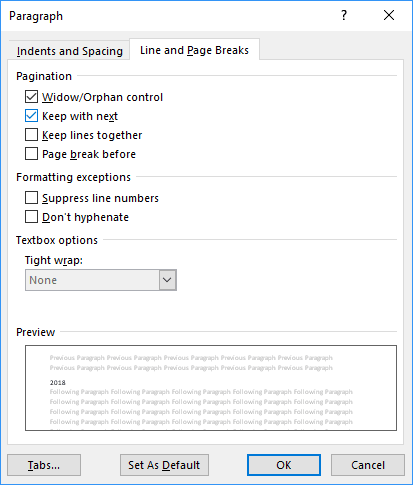Image resolution: width=413 pixels, height=485 pixels.
Task: Check Page break before option
Action: click(x=31, y=154)
